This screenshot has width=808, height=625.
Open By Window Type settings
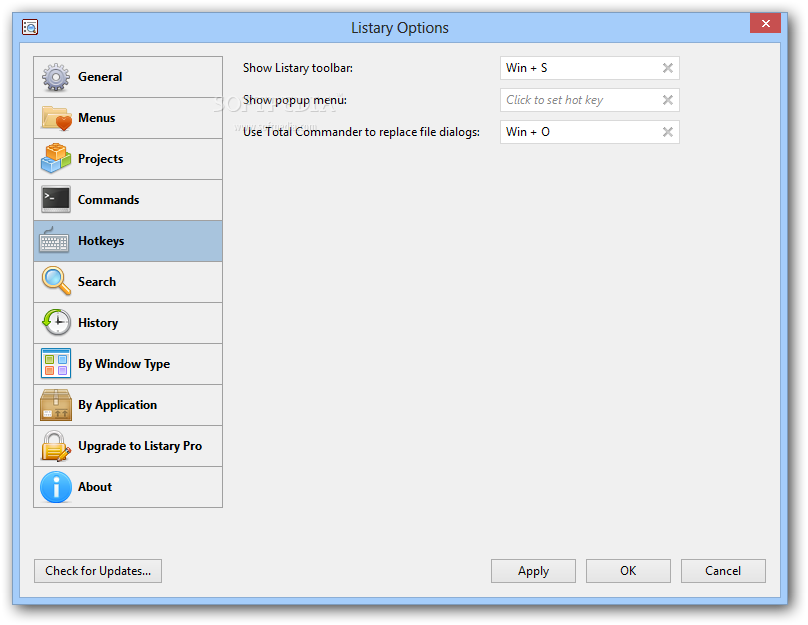click(128, 364)
